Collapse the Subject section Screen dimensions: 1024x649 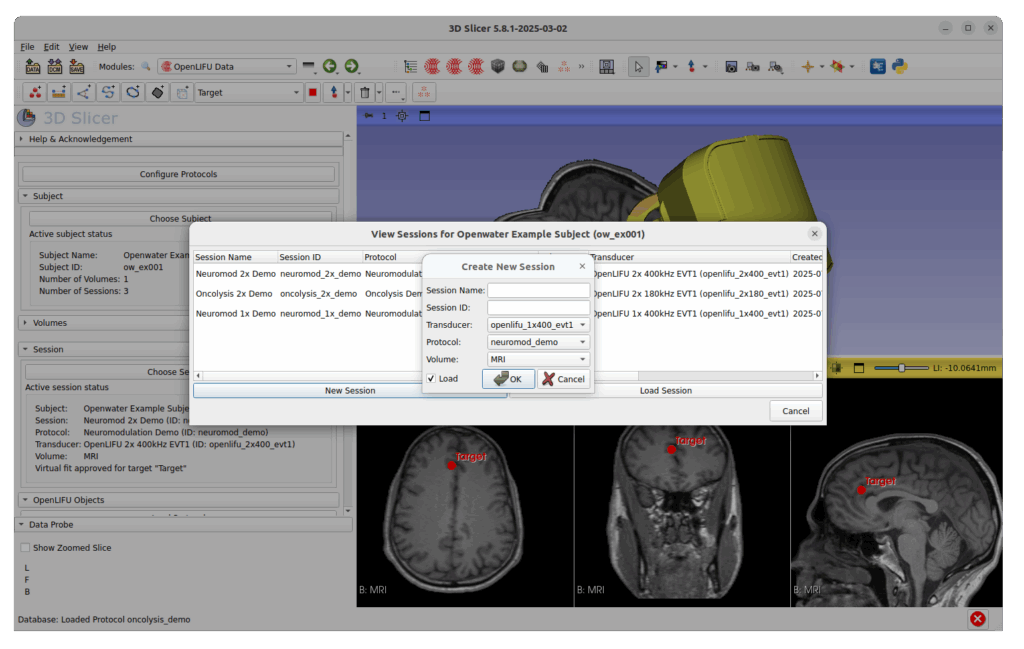coord(179,196)
